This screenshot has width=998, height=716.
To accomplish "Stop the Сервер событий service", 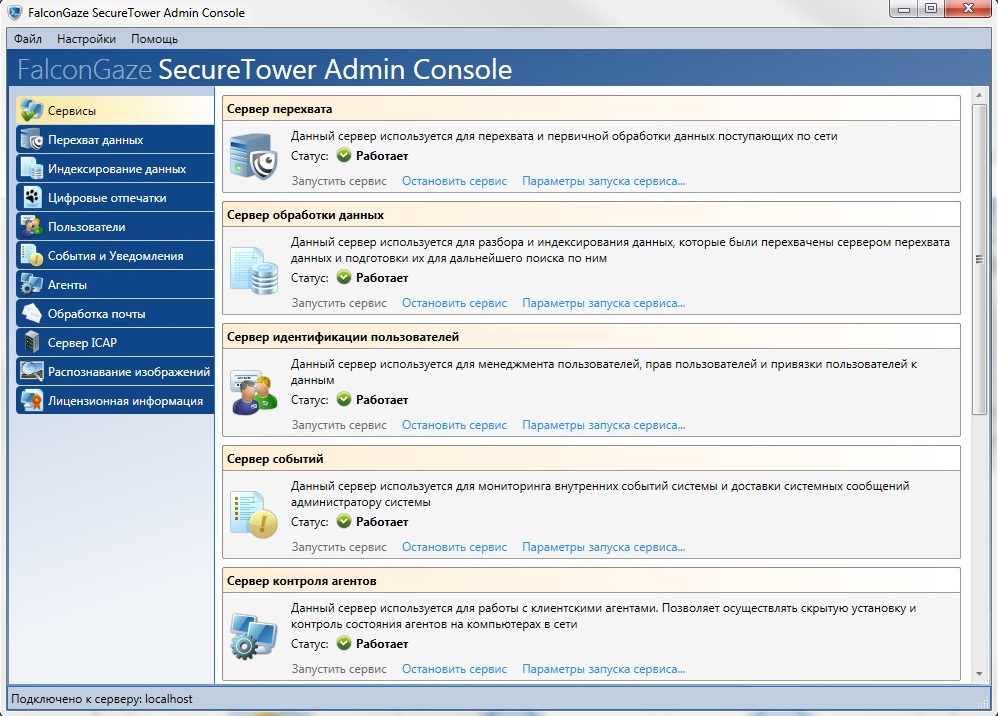I will coord(454,547).
